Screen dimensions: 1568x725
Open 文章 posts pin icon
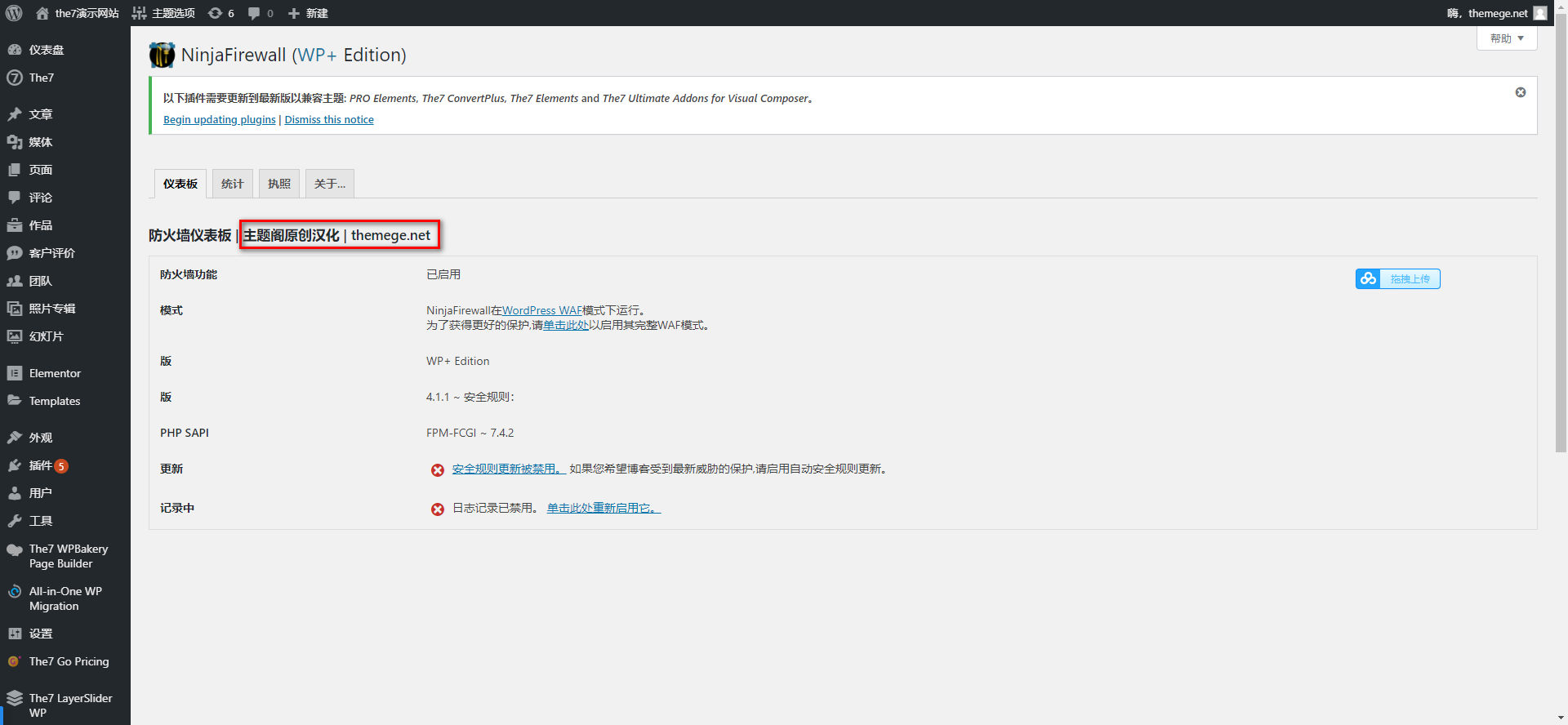pos(15,114)
